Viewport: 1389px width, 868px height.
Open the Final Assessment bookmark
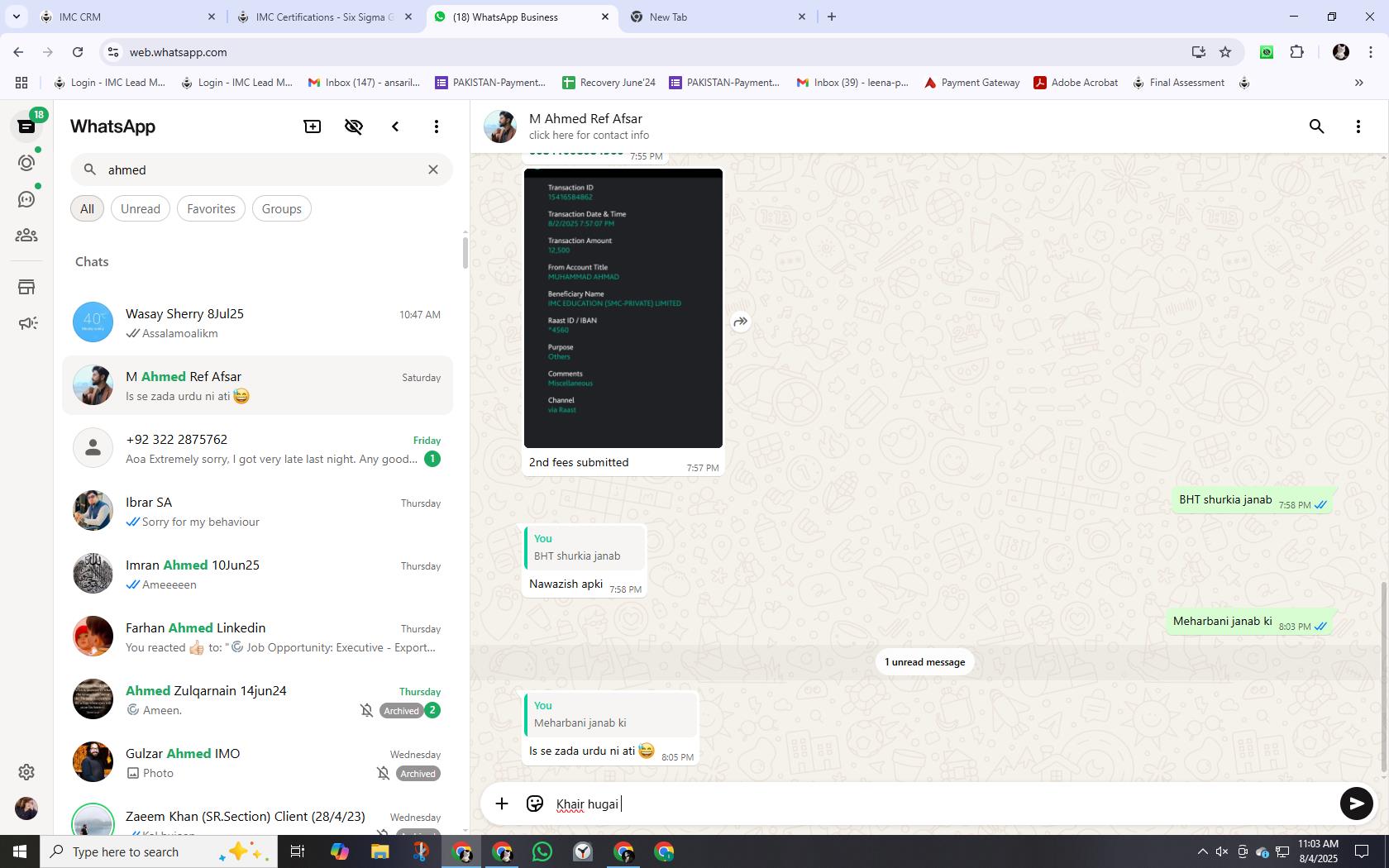1178,83
